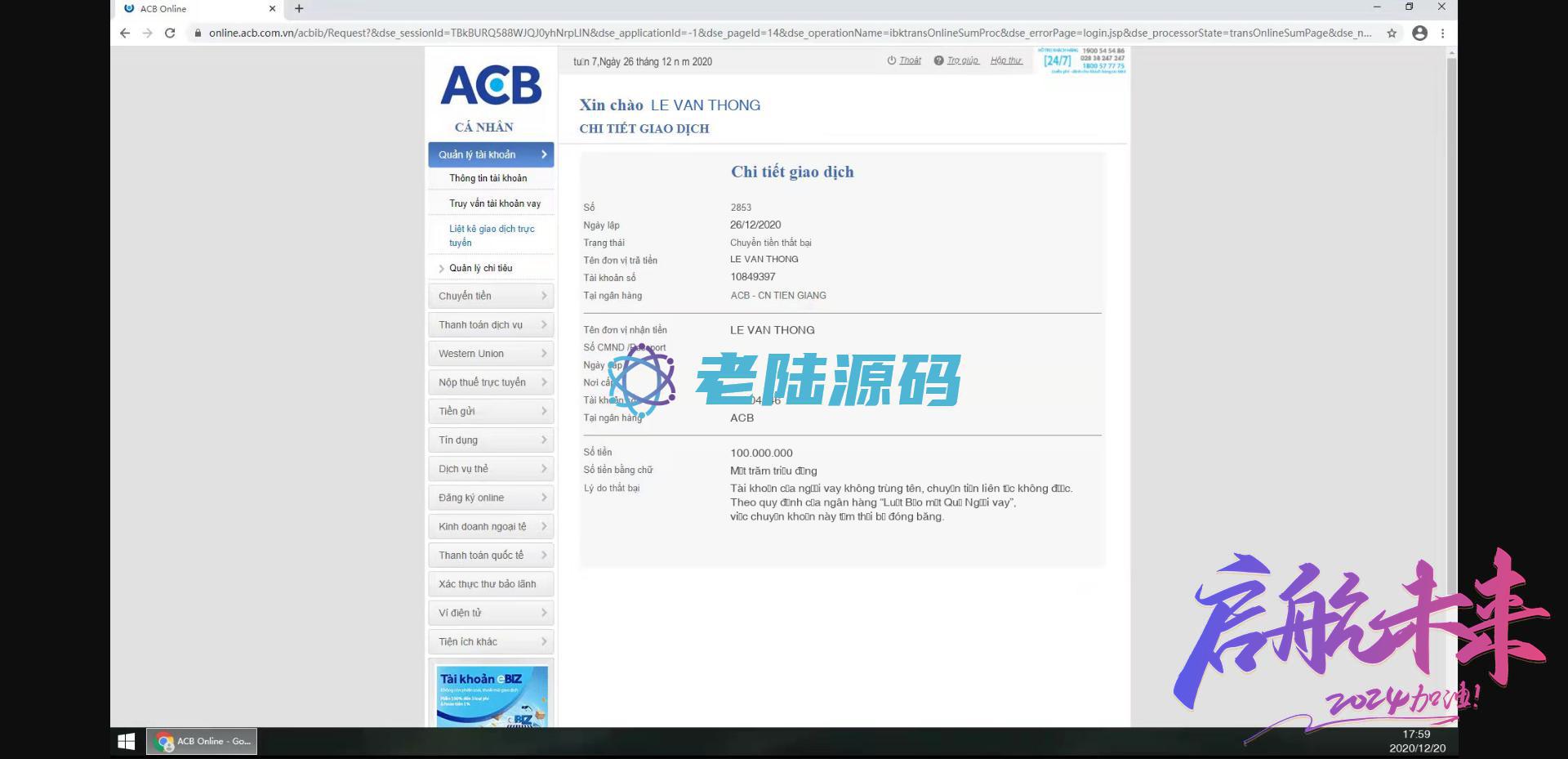Reload the page with the refresh icon
Viewport: 1568px width, 759px height.
170,33
